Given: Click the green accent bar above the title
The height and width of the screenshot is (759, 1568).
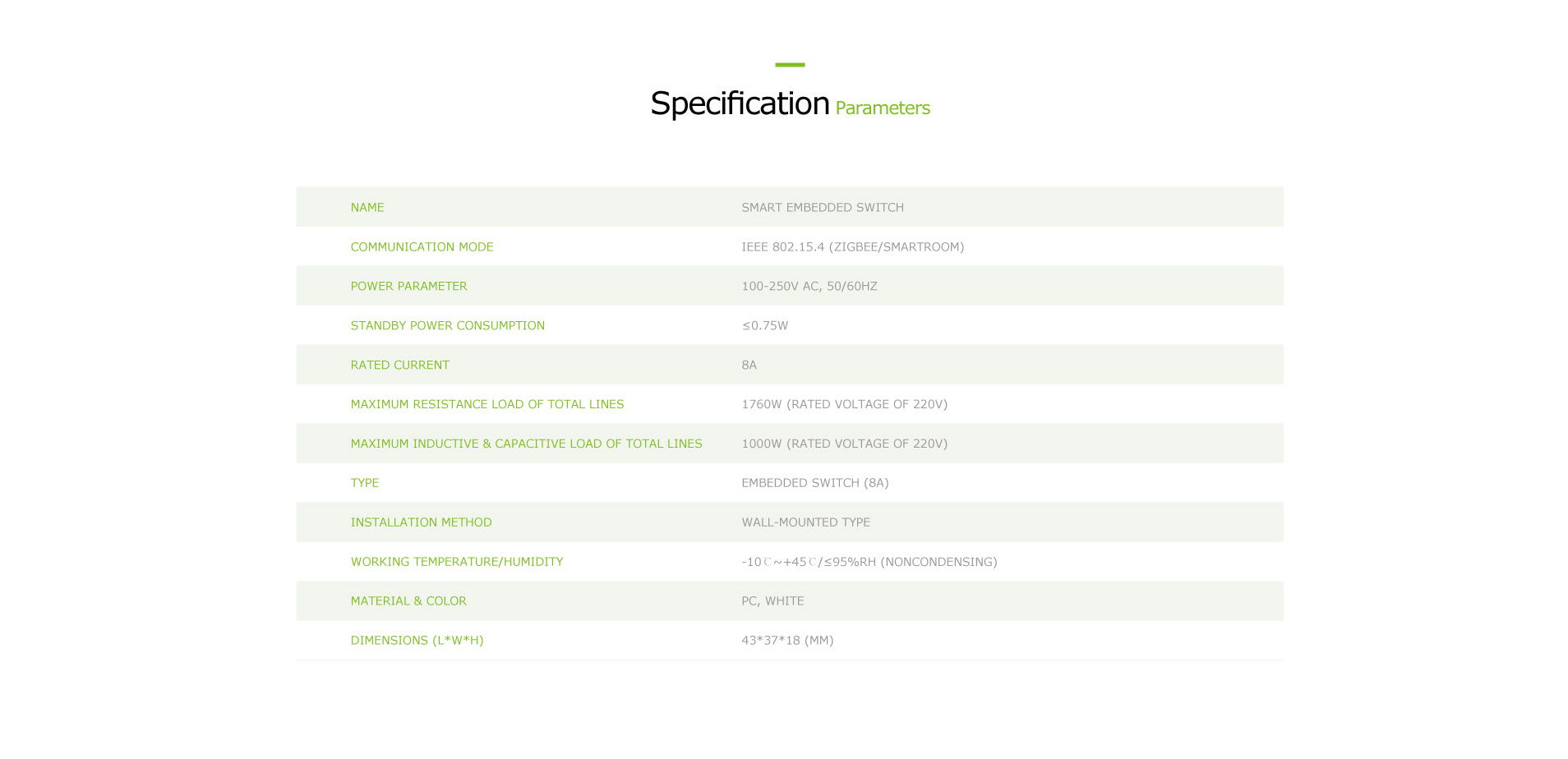Looking at the screenshot, I should coord(790,64).
